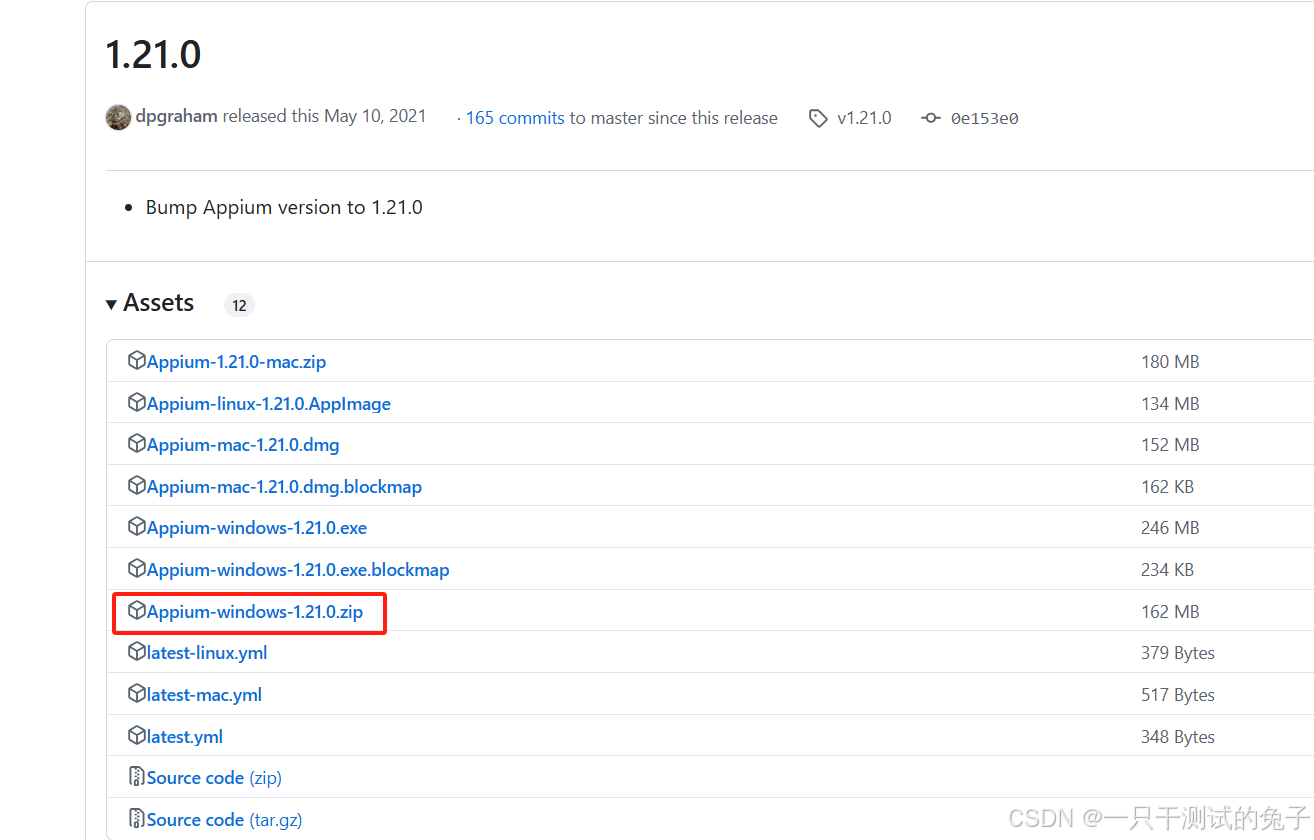The height and width of the screenshot is (840, 1314).
Task: Open the 165 commits comparison link
Action: point(515,118)
